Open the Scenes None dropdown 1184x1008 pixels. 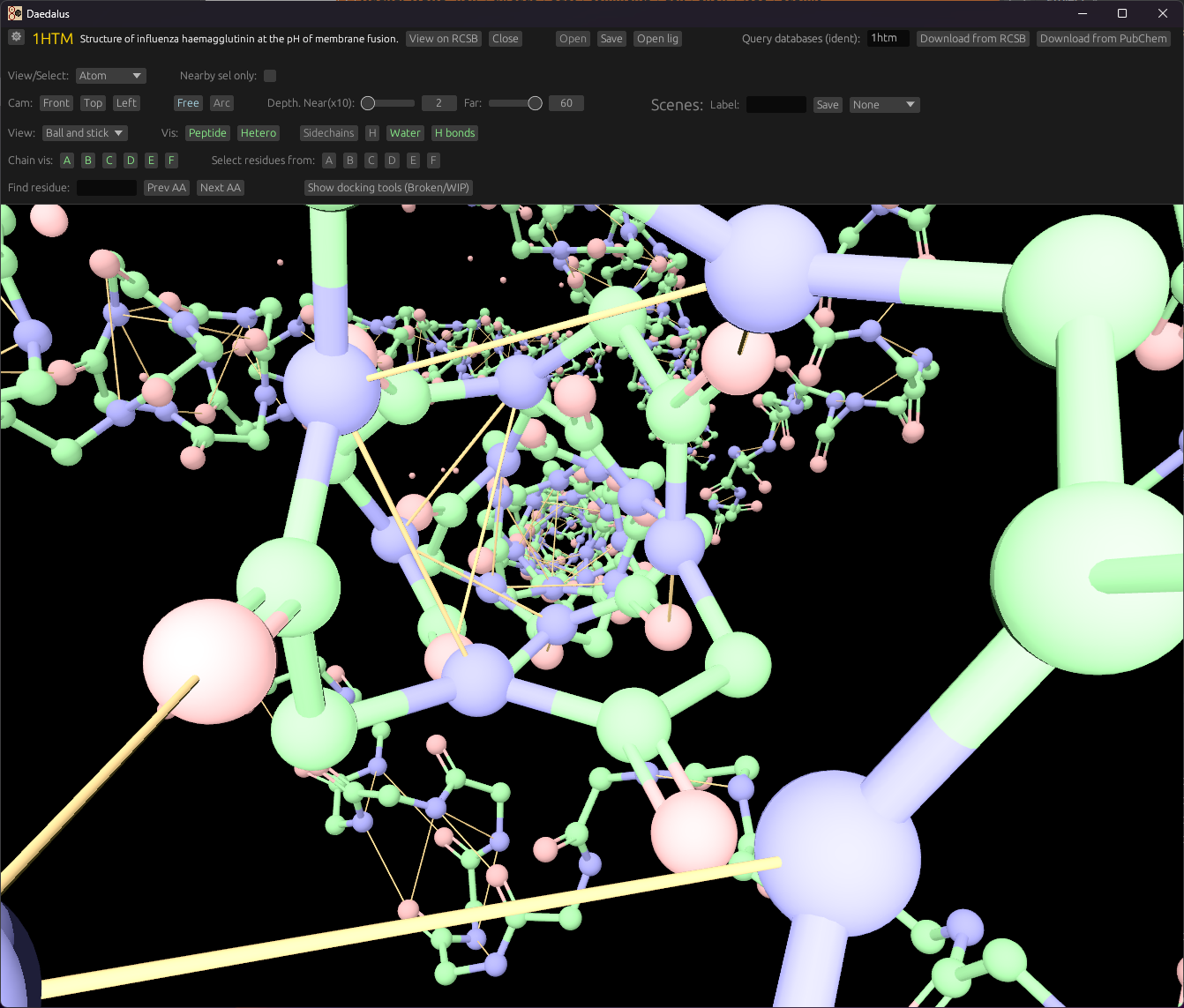(885, 105)
